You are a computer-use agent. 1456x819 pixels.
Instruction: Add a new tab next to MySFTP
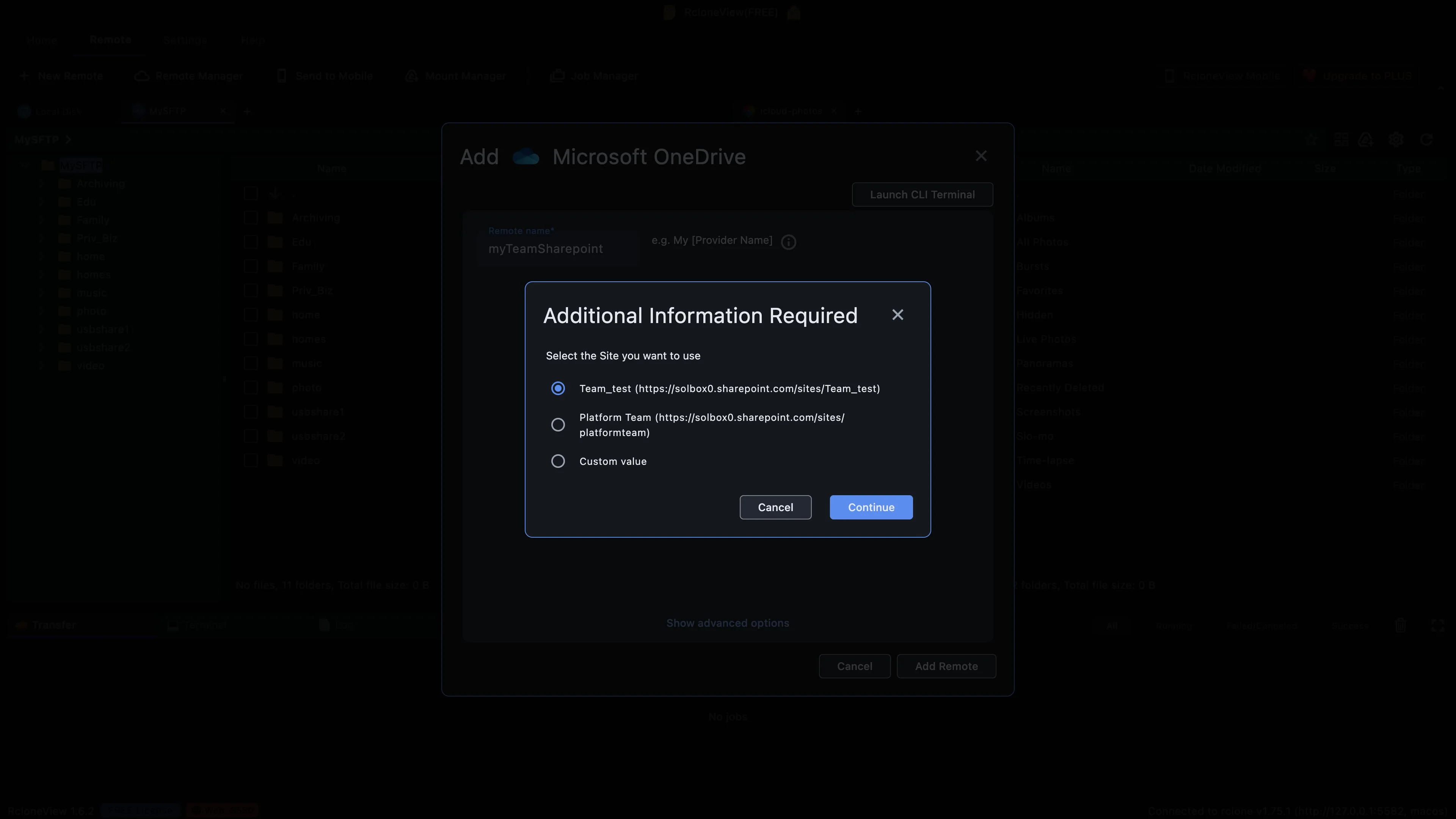247,111
